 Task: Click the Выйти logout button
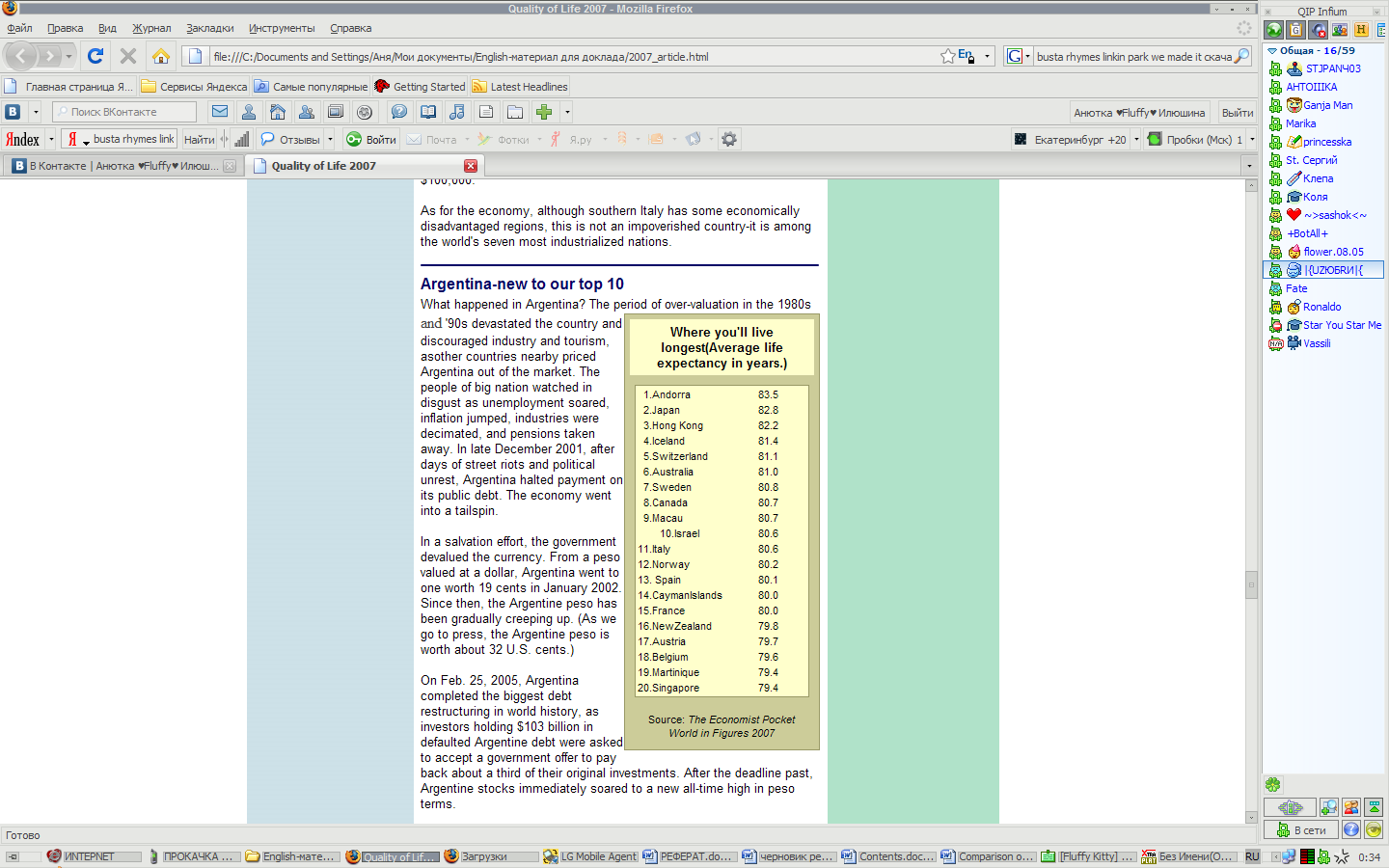tap(1238, 112)
